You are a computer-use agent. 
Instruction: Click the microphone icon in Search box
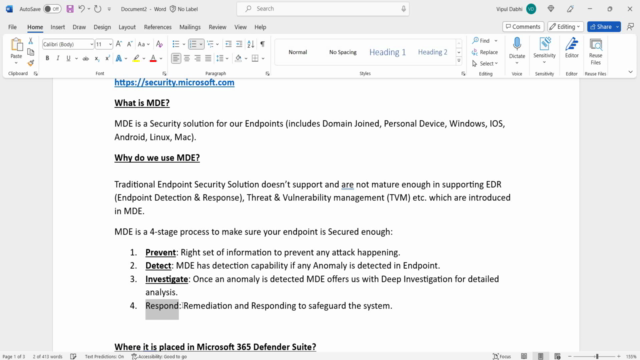click(403, 9)
